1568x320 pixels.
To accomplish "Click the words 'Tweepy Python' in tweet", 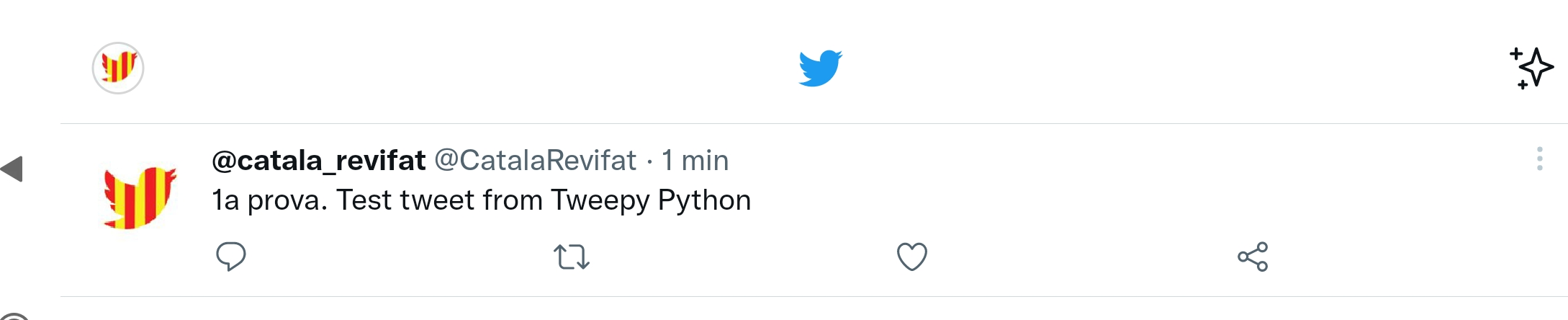I will (x=651, y=200).
